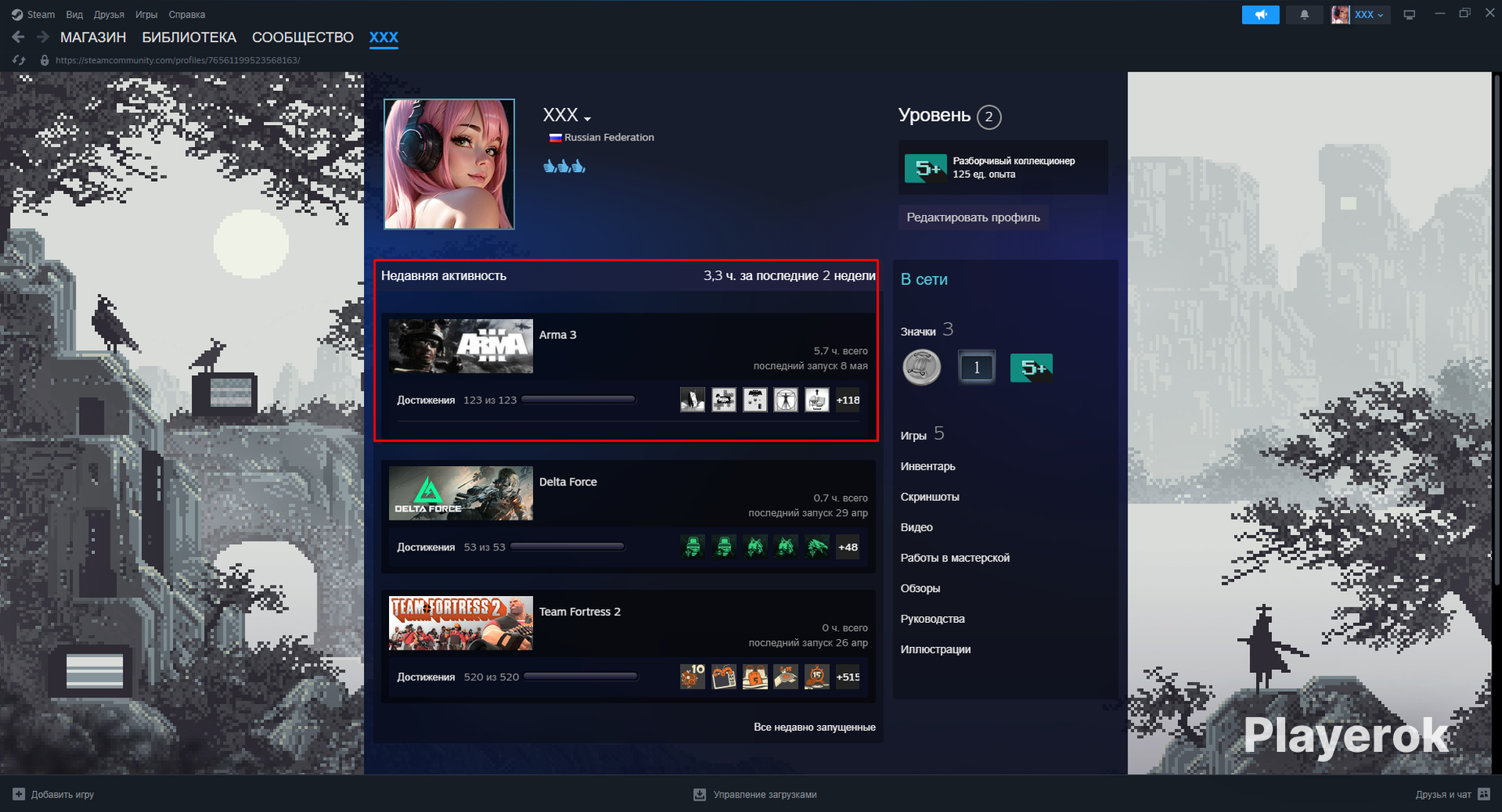Click the three thumbs-up award icons
Screen dimensions: 1502x812
565,166
